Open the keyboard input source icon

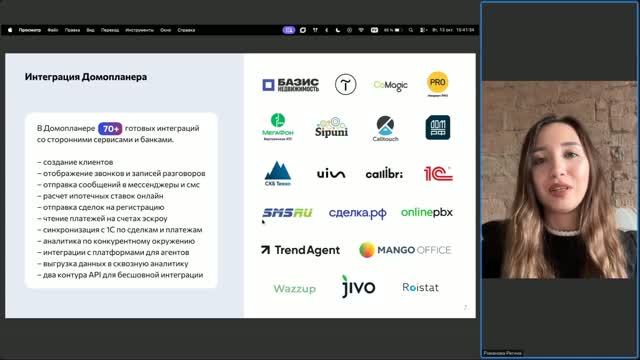[x=374, y=30]
